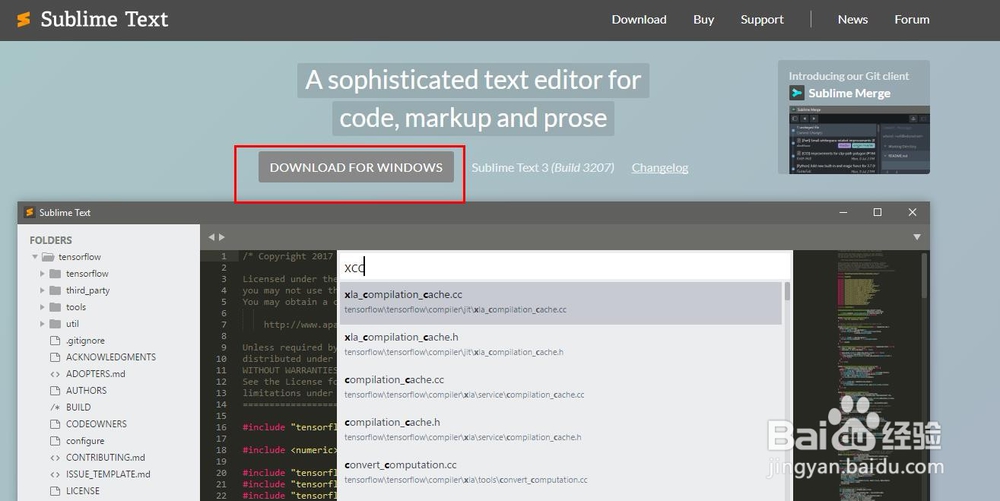Click into the Goto Anything search field
Image resolution: width=1000 pixels, height=501 pixels.
click(564, 266)
